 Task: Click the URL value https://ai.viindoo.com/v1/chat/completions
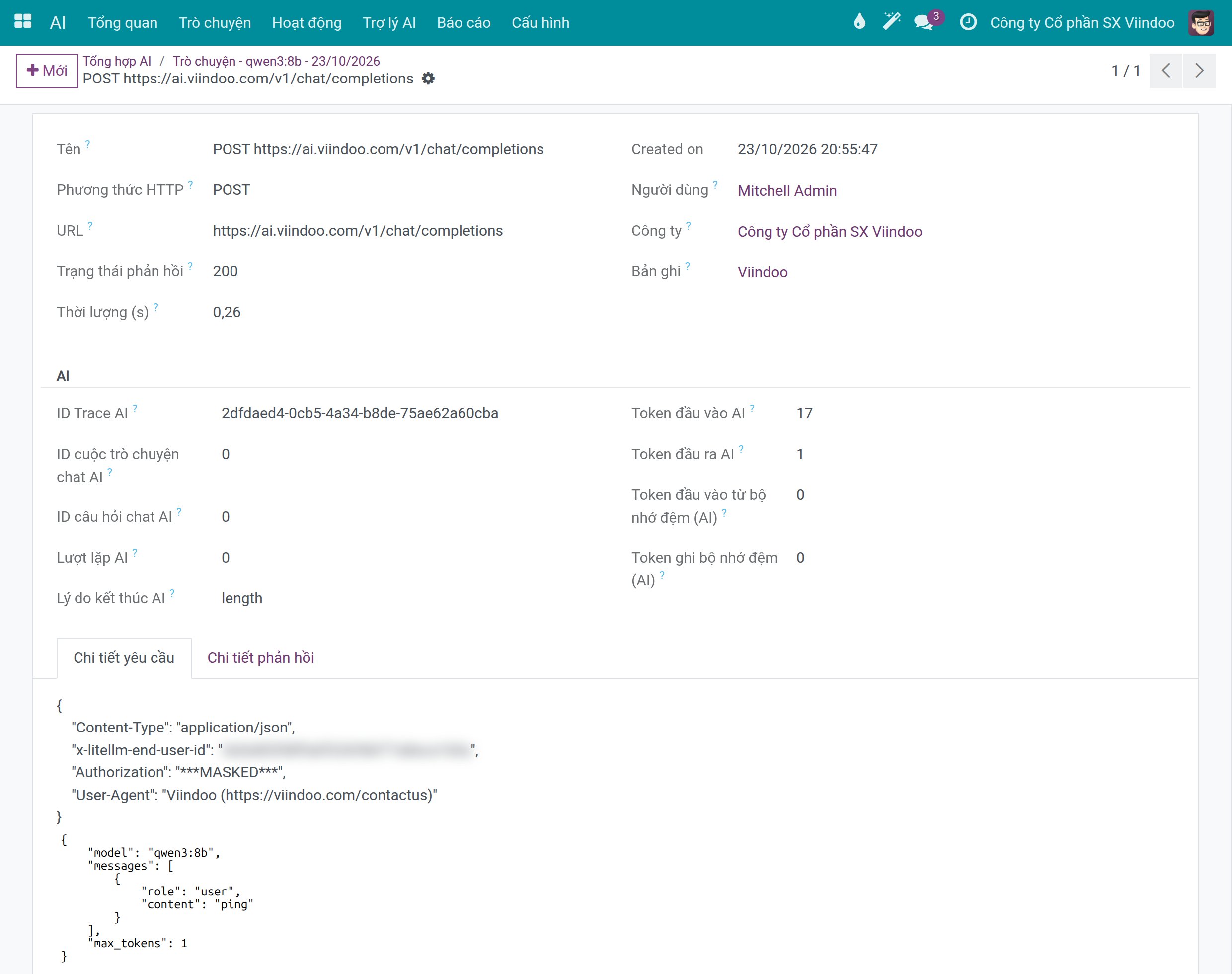[358, 231]
